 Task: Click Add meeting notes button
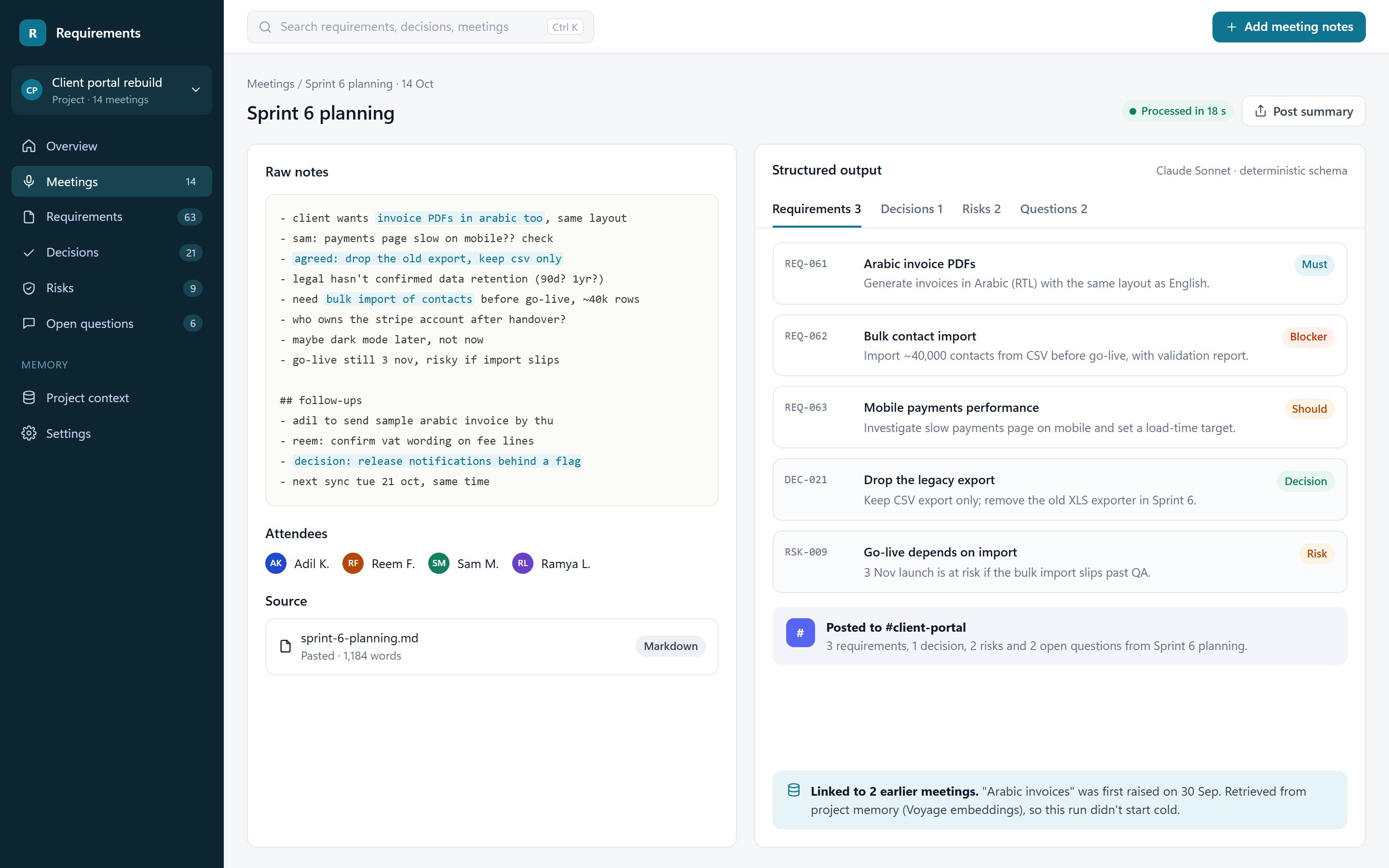pyautogui.click(x=1289, y=27)
